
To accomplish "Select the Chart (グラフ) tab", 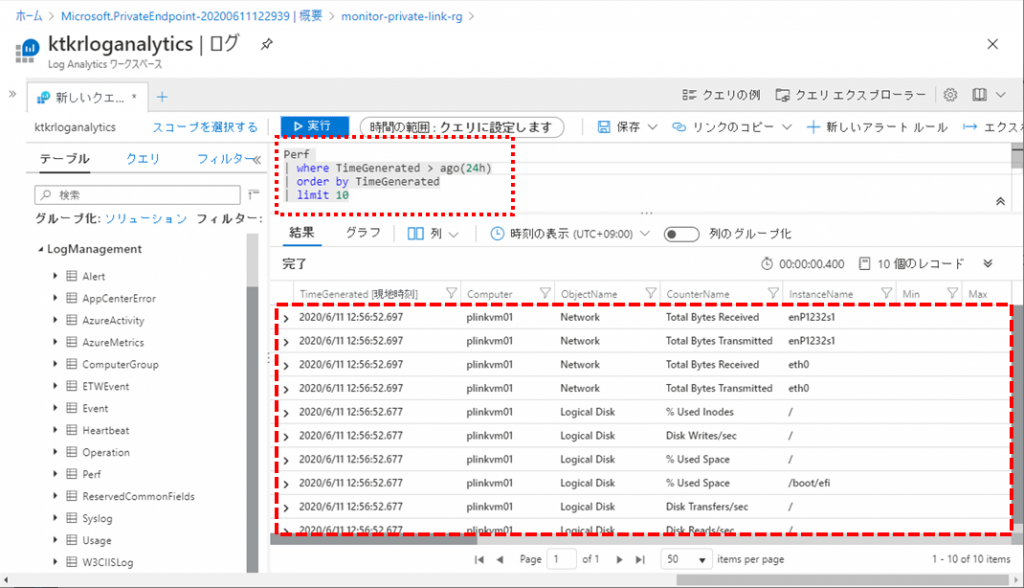I will 363,233.
